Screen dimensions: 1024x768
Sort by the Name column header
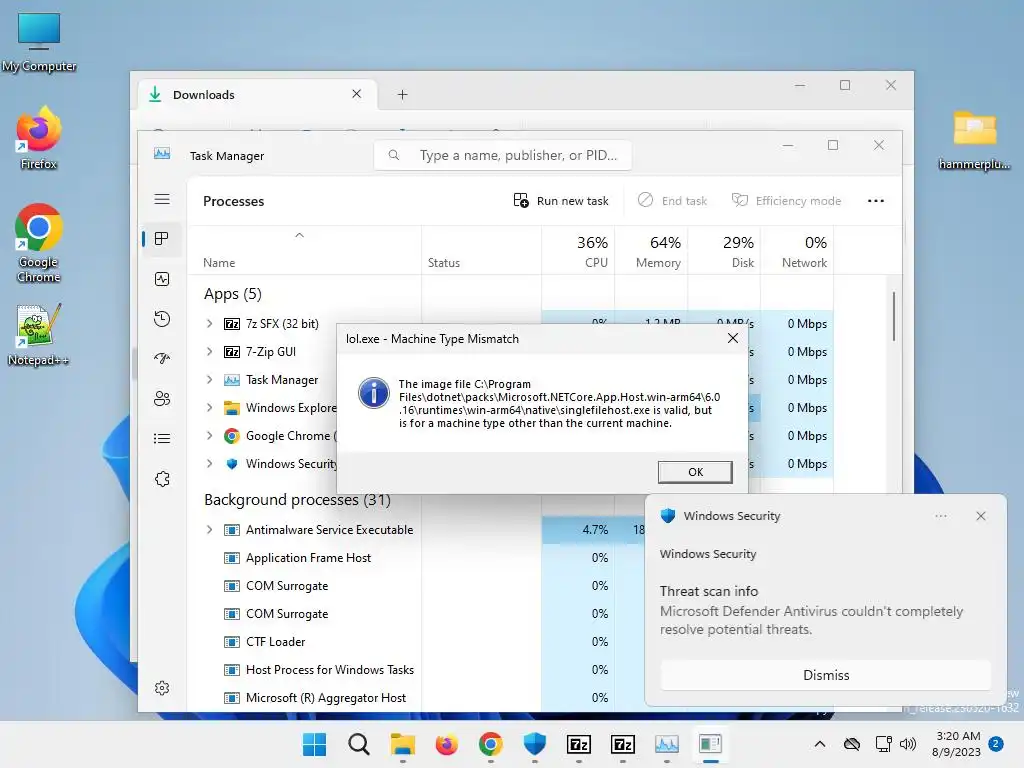[219, 263]
